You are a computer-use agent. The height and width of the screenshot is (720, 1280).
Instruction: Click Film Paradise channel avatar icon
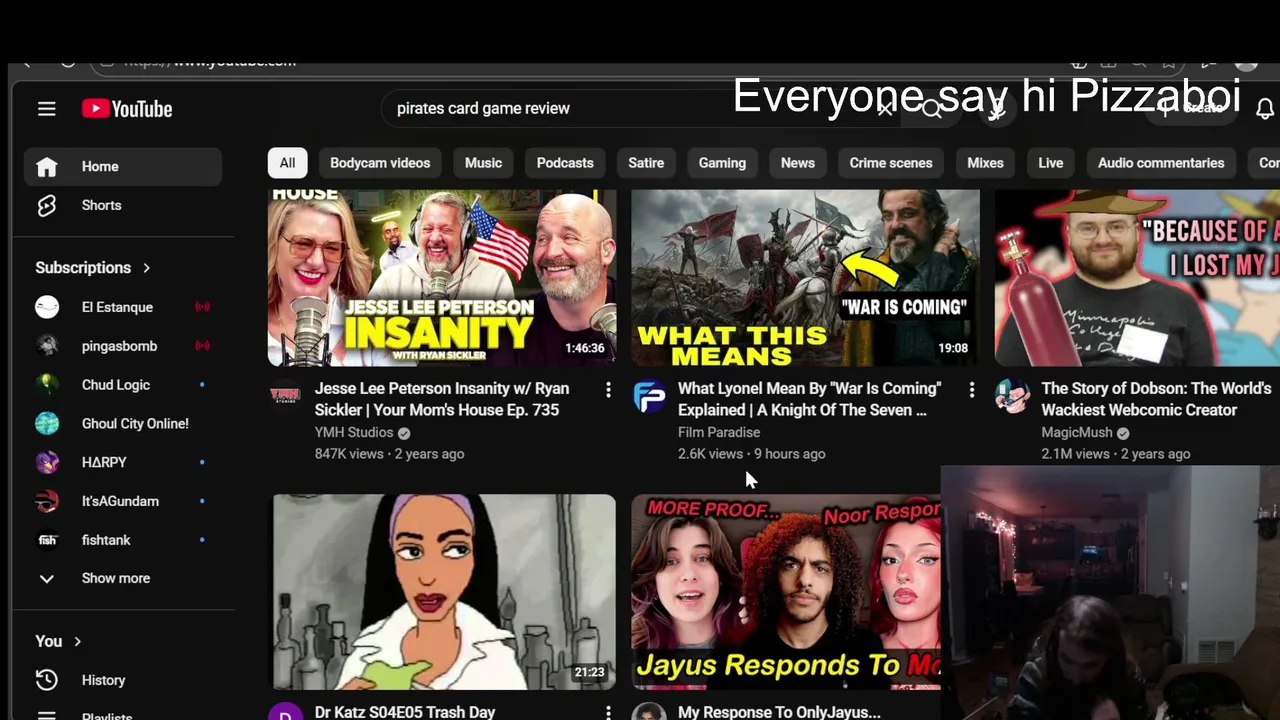[x=649, y=396]
